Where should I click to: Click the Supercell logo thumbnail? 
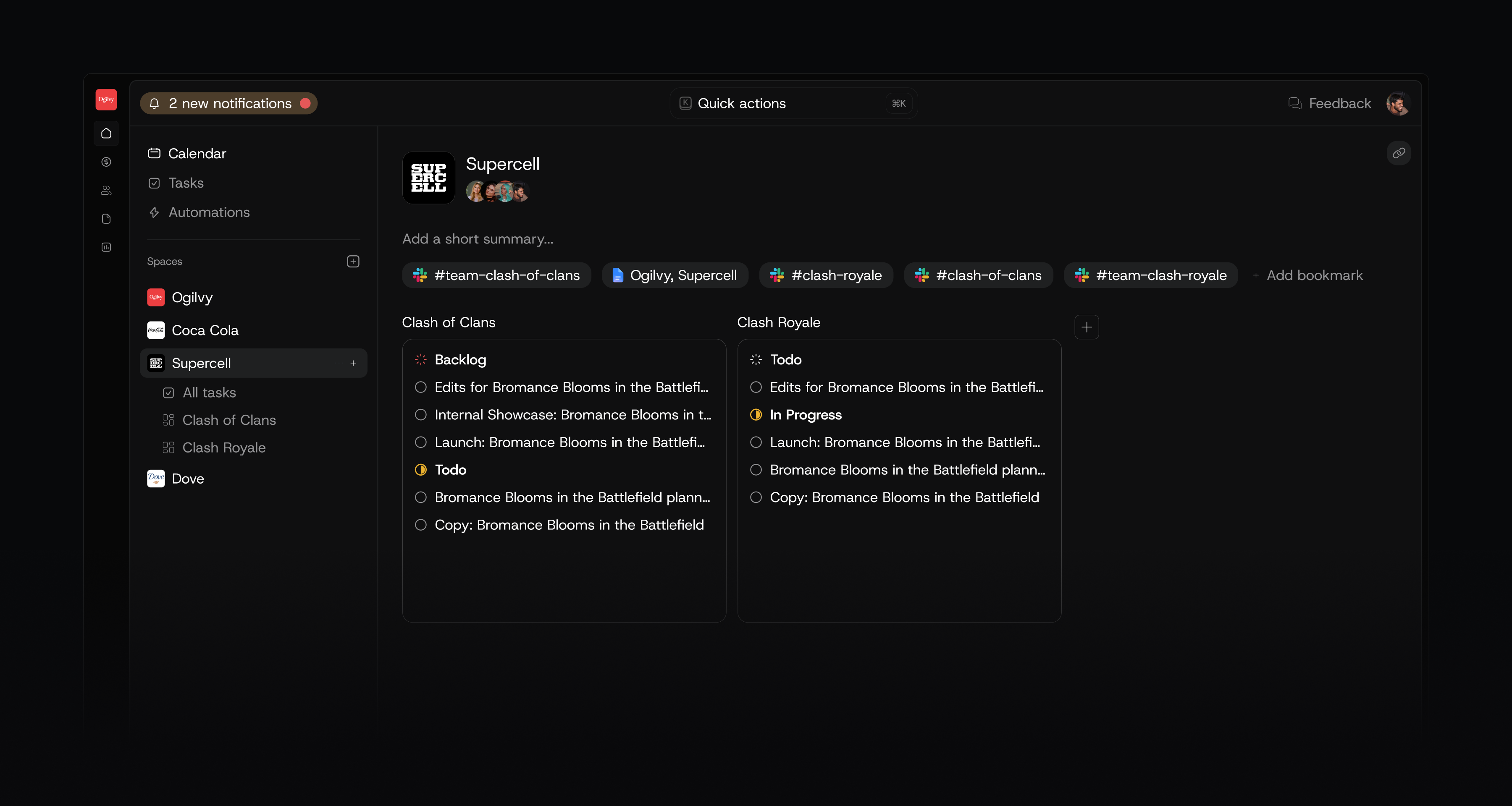pyautogui.click(x=428, y=178)
